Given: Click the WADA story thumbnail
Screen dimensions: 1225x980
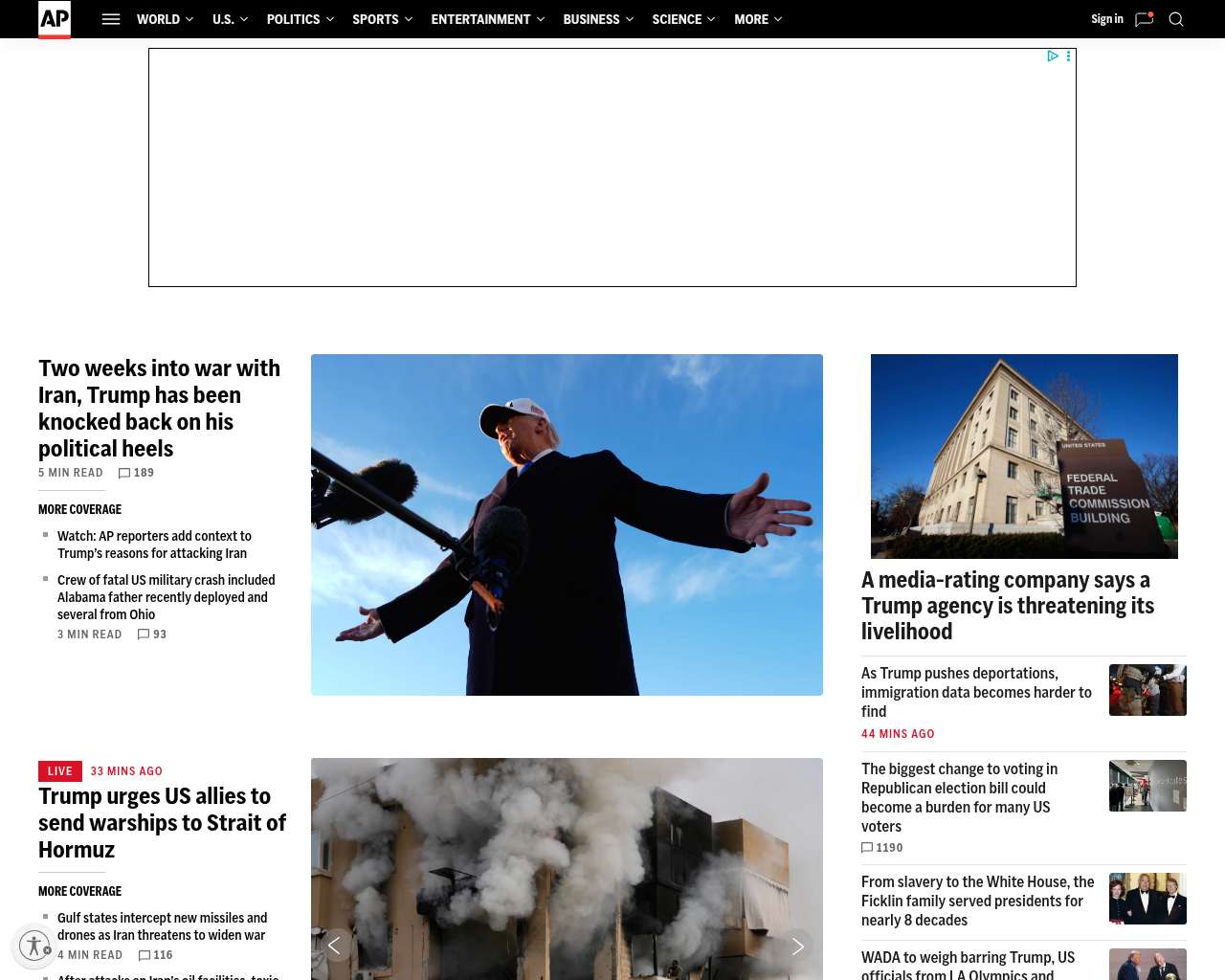Looking at the screenshot, I should [x=1147, y=965].
